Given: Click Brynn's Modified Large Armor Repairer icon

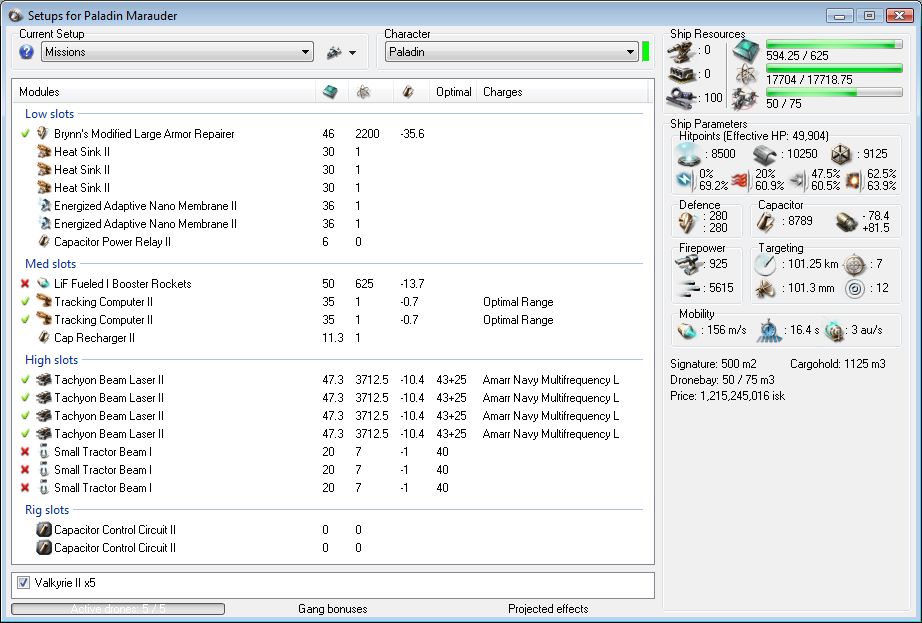Looking at the screenshot, I should 43,134.
